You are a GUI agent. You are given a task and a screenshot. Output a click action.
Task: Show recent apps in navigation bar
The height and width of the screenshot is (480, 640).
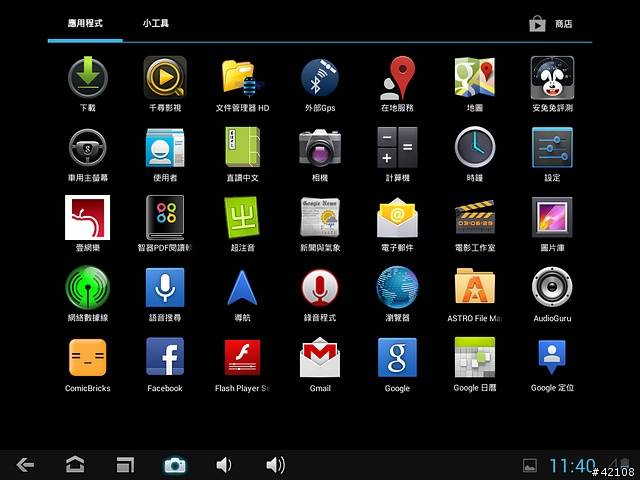click(x=125, y=465)
